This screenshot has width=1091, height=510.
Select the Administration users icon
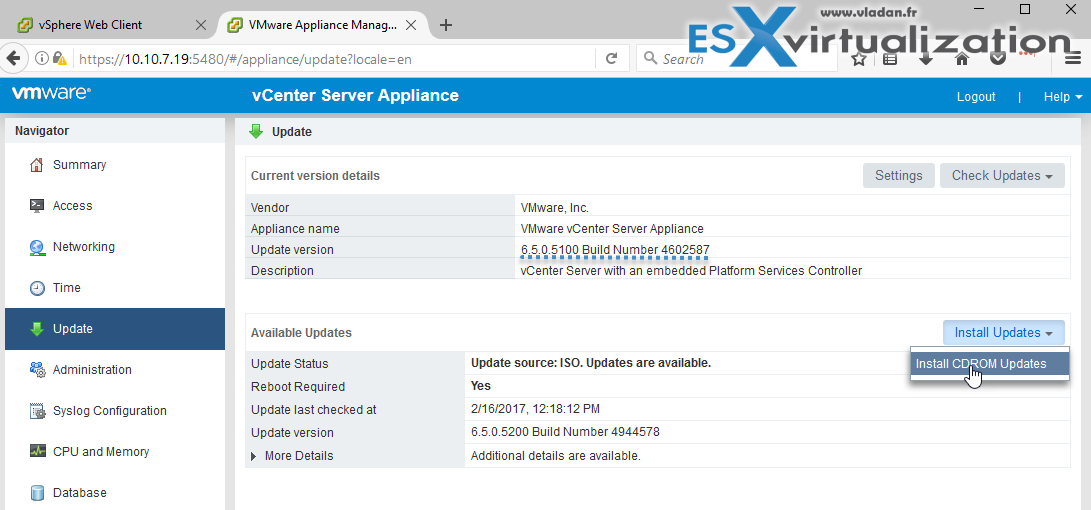[37, 370]
